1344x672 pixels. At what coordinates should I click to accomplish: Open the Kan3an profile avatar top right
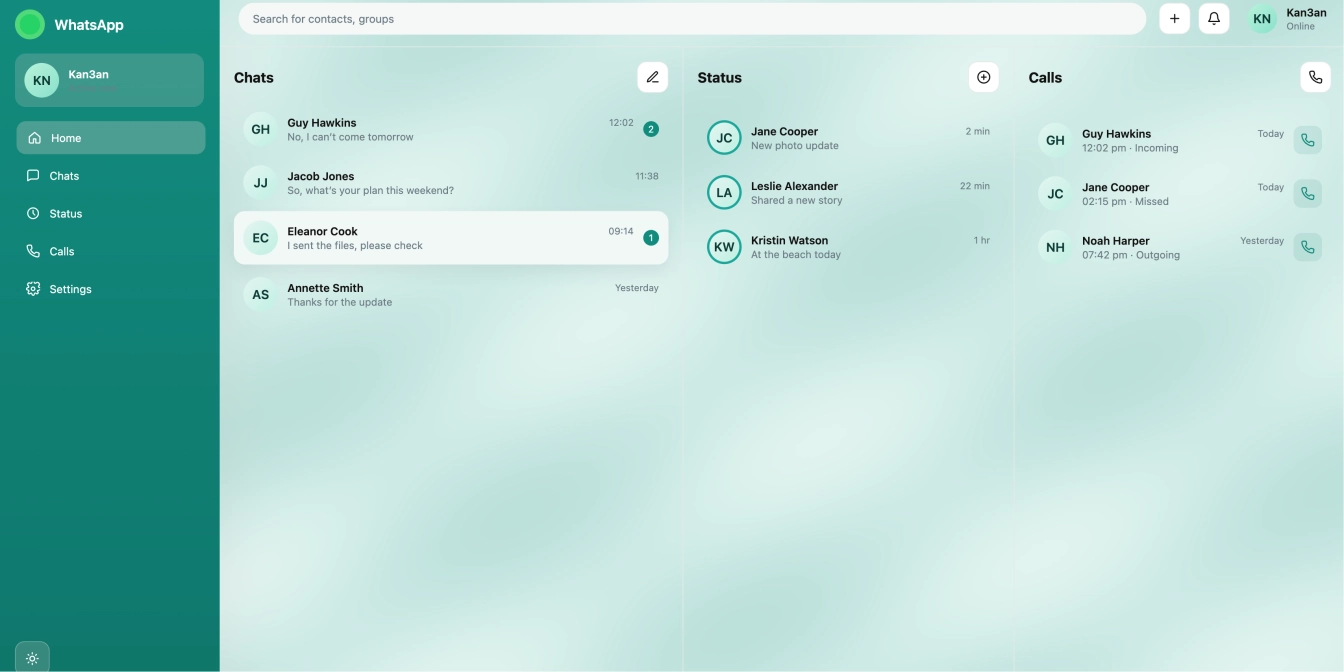pos(1261,18)
